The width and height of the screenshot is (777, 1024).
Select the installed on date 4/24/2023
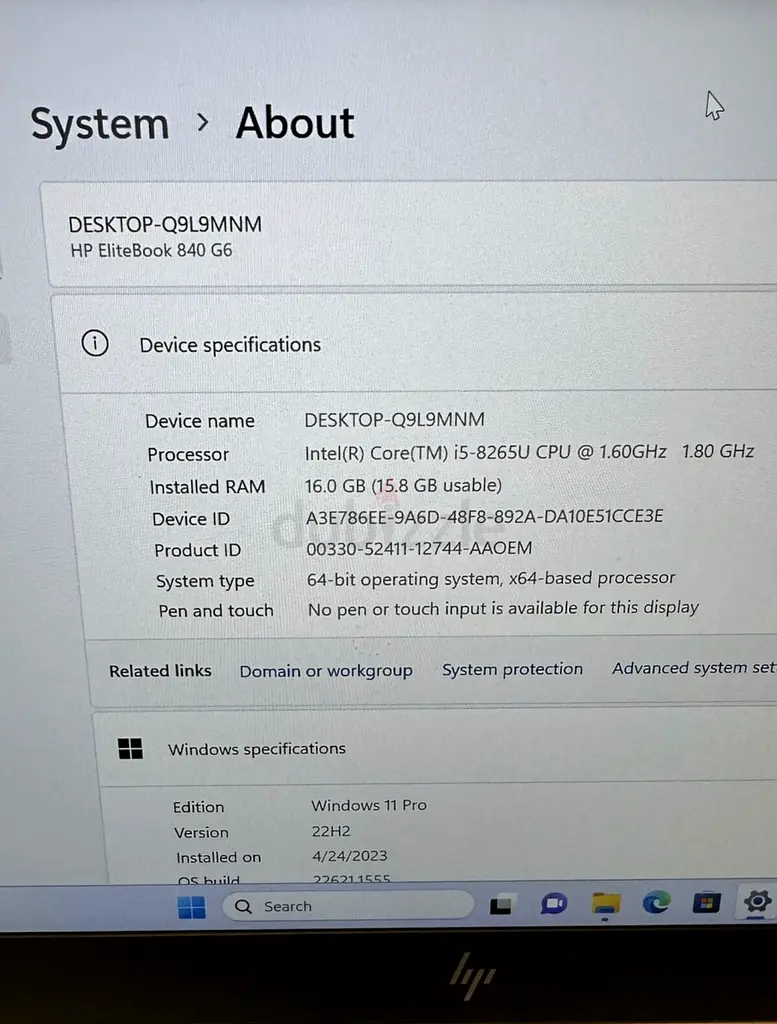(350, 856)
